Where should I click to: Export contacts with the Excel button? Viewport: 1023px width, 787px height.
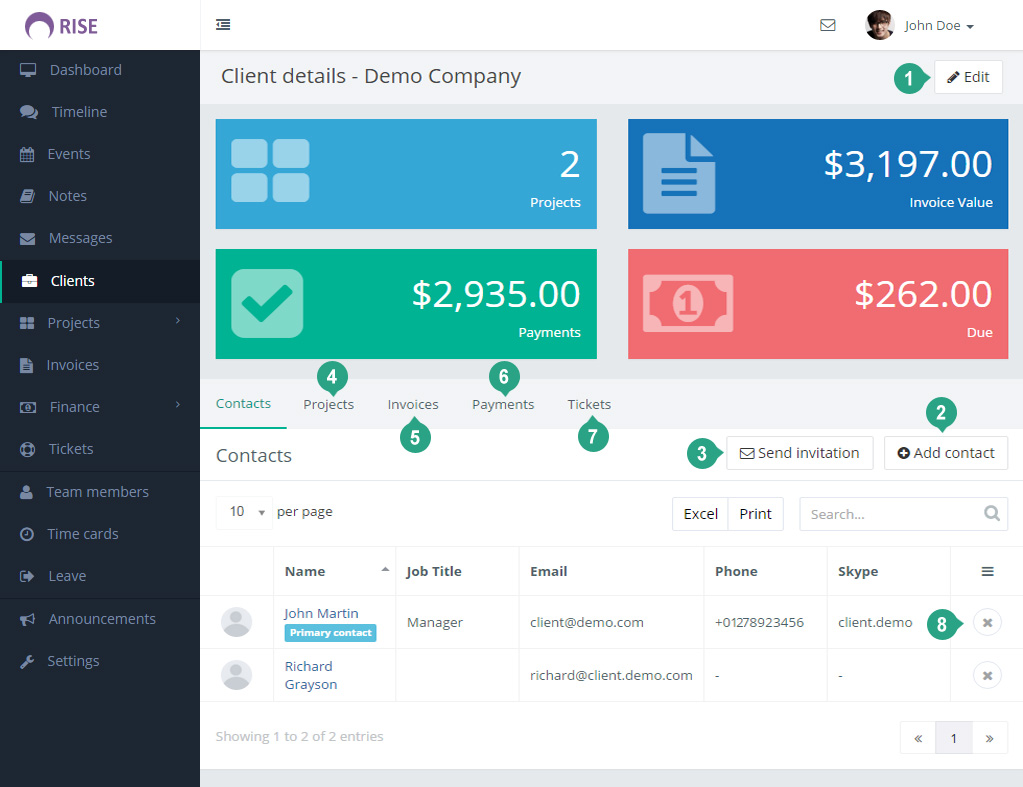(701, 514)
